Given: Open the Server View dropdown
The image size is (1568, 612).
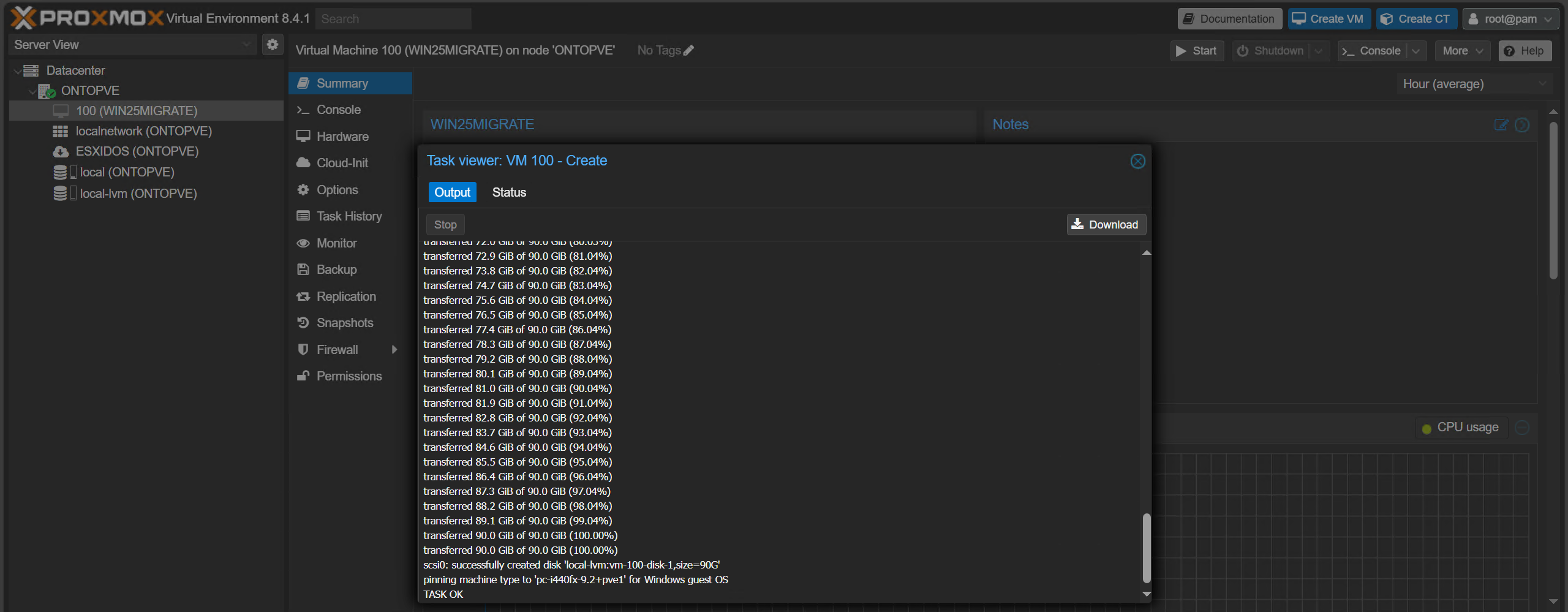Looking at the screenshot, I should pyautogui.click(x=132, y=44).
